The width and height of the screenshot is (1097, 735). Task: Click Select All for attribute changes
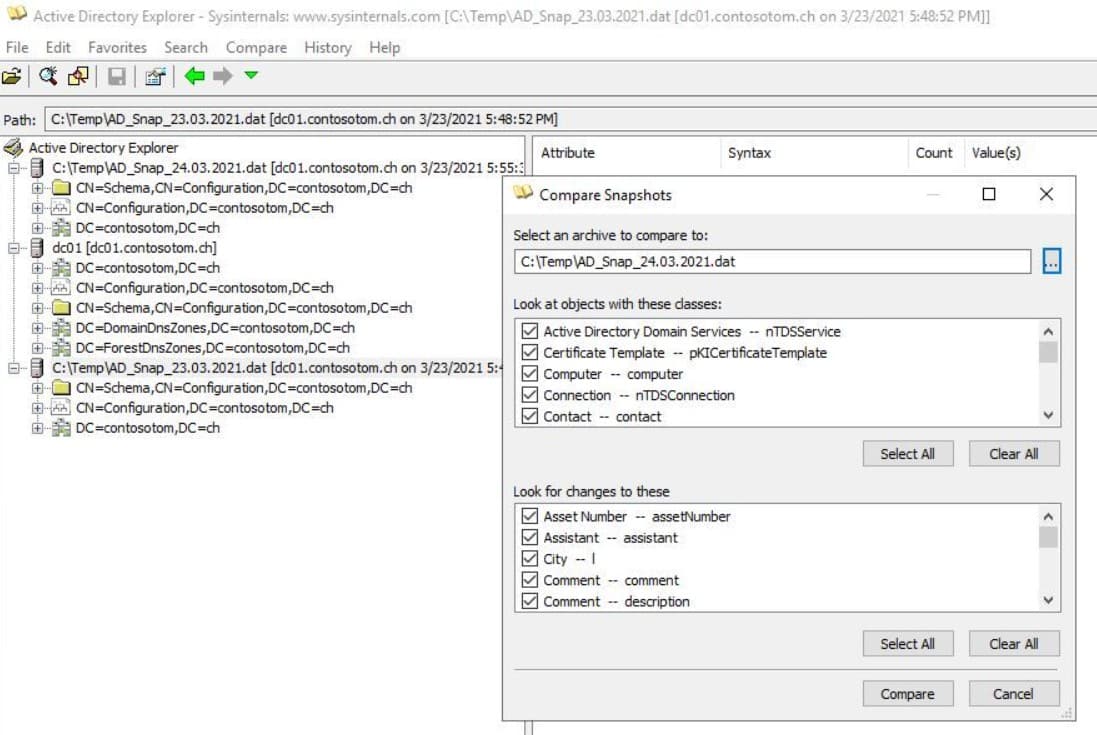pos(907,644)
